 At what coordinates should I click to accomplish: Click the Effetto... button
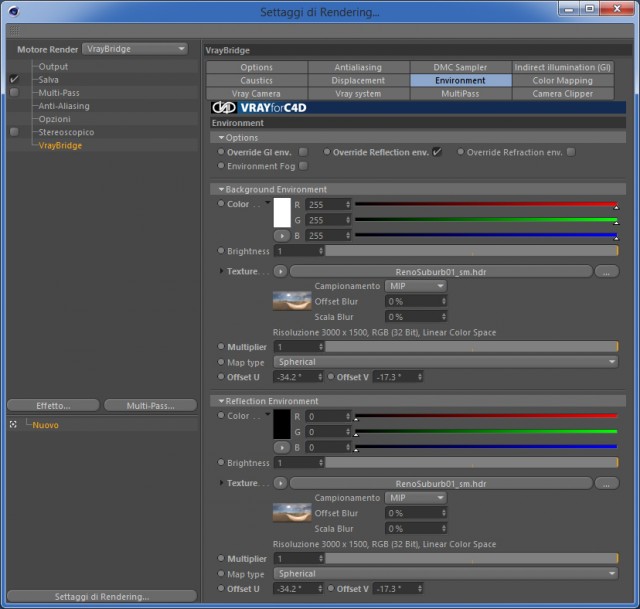click(53, 406)
